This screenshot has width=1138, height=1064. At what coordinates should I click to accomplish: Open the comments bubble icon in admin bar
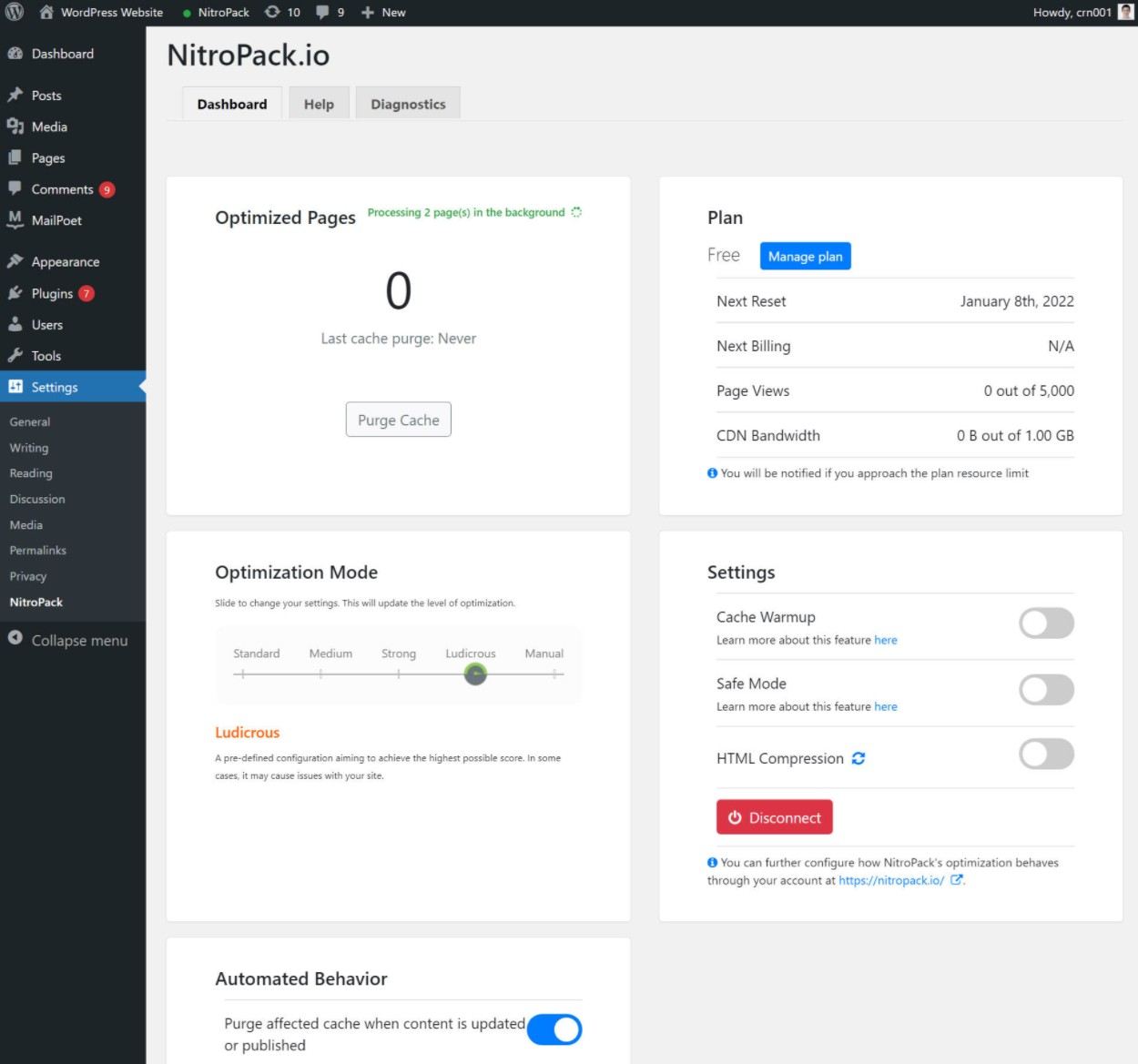pyautogui.click(x=322, y=12)
